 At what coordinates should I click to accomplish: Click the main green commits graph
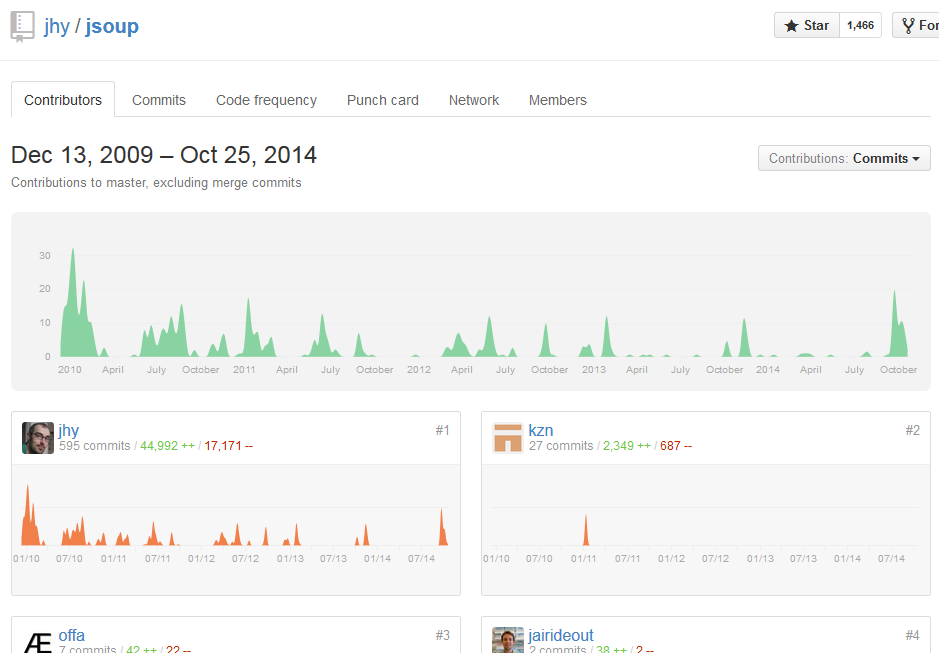click(471, 301)
